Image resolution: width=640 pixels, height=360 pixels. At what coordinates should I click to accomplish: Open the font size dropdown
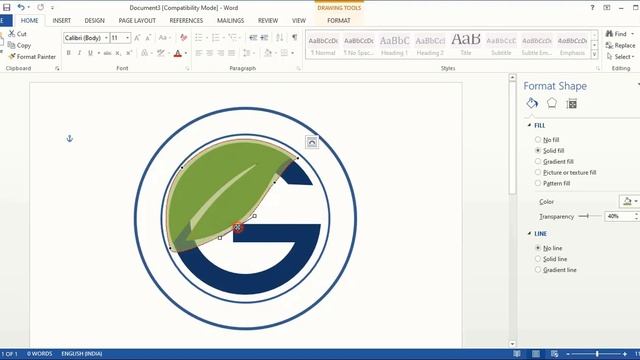(127, 38)
